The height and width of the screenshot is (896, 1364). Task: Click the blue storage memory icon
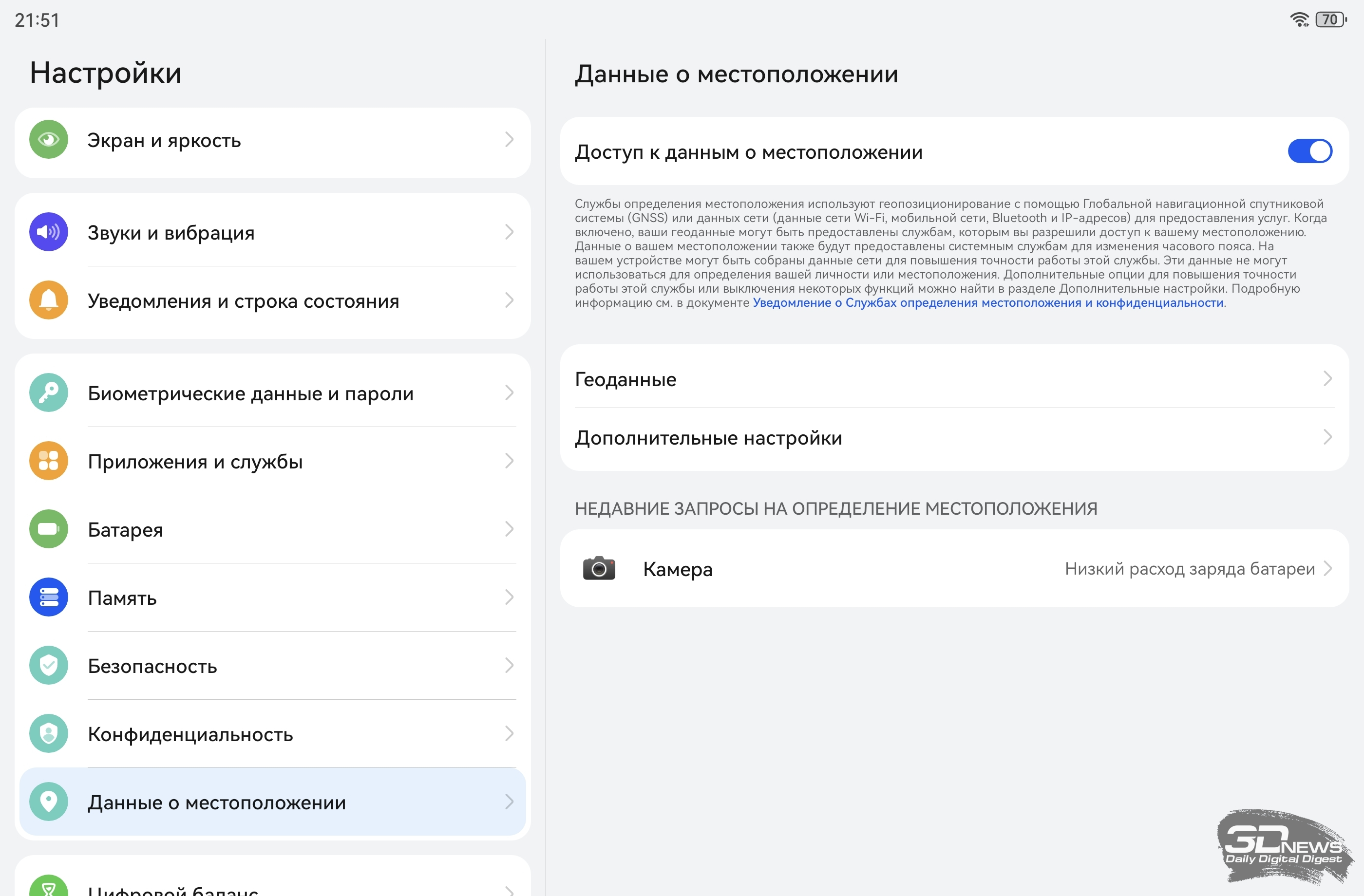(49, 597)
